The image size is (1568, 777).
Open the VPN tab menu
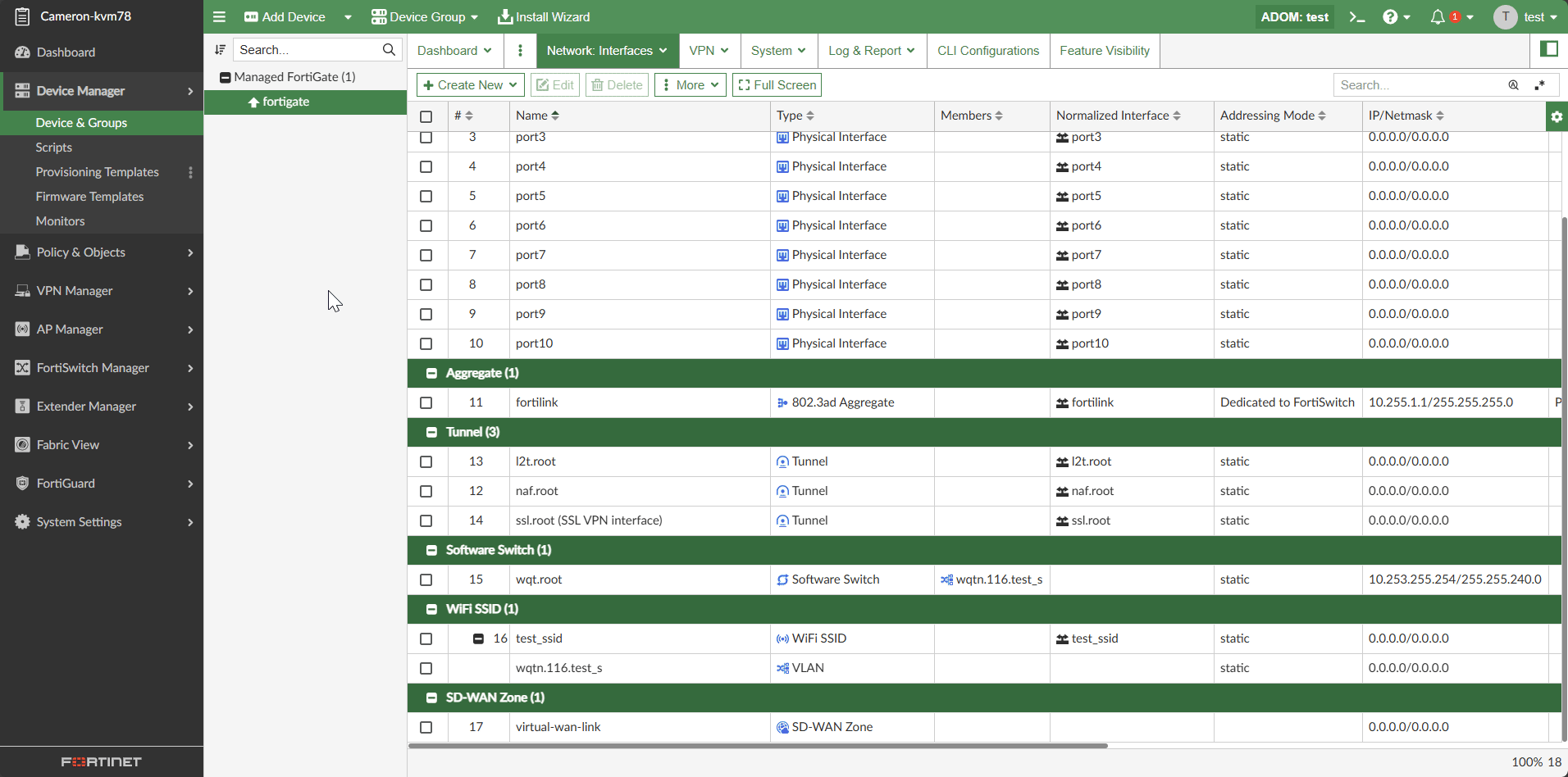pos(709,51)
